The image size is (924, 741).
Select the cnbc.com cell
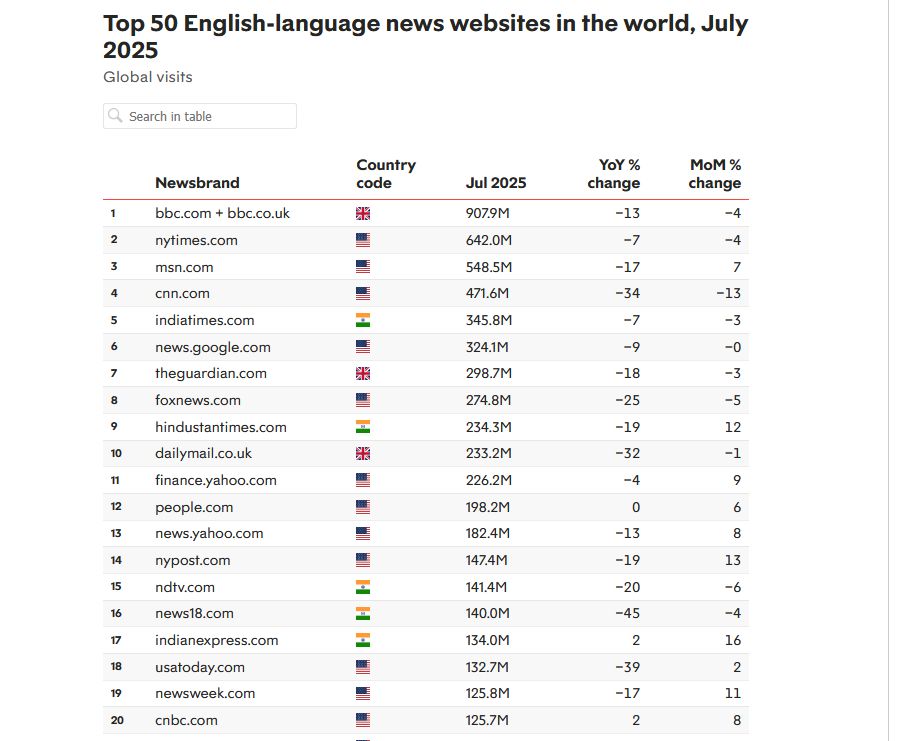pyautogui.click(x=186, y=720)
